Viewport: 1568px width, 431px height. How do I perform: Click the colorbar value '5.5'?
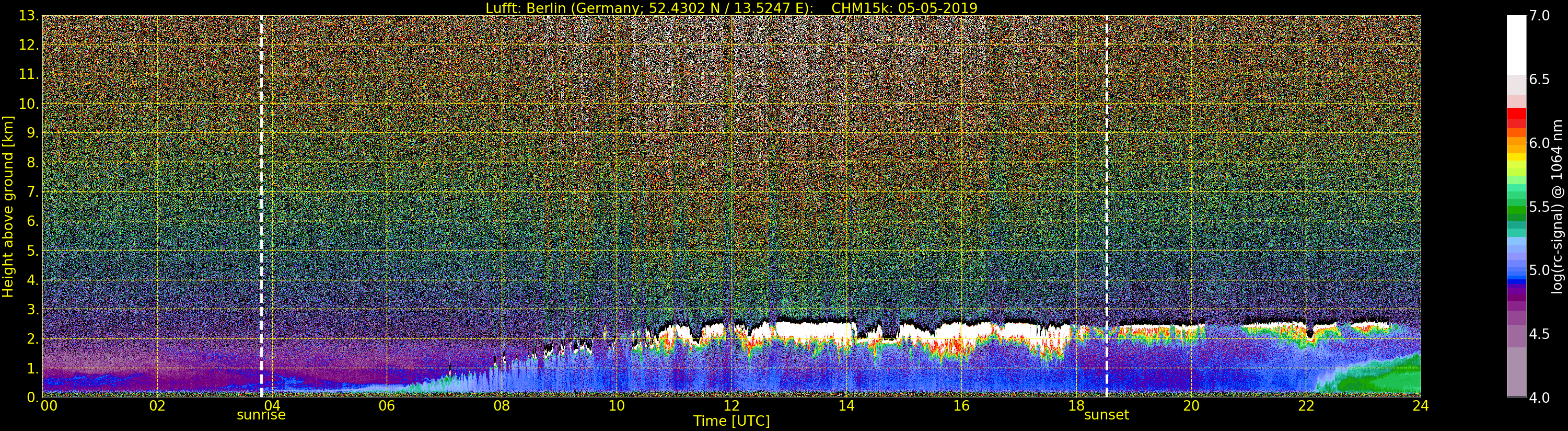click(x=1539, y=207)
